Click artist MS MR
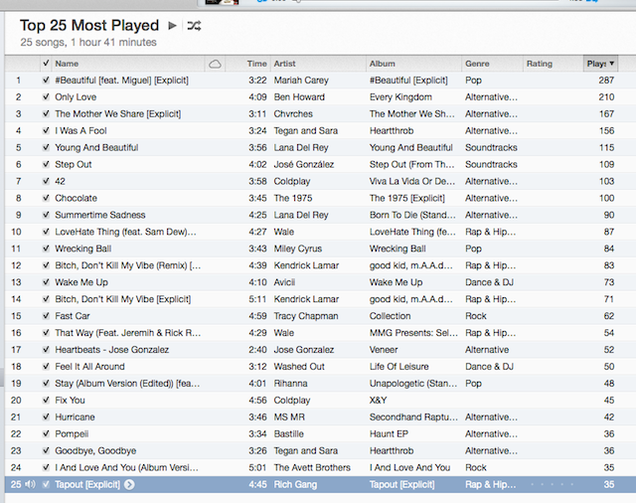 click(289, 417)
